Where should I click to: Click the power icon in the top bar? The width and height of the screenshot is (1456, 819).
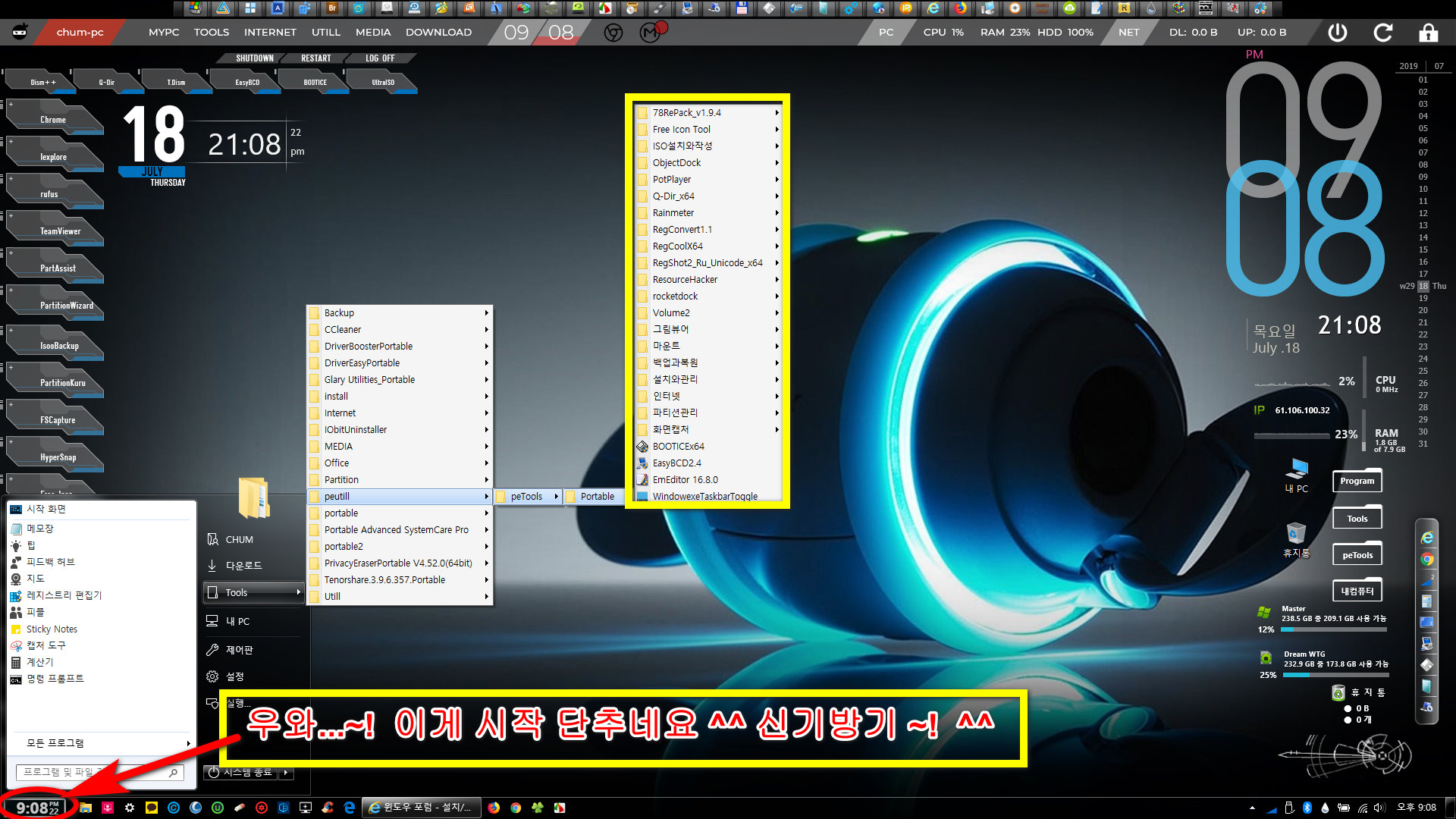(x=1338, y=33)
